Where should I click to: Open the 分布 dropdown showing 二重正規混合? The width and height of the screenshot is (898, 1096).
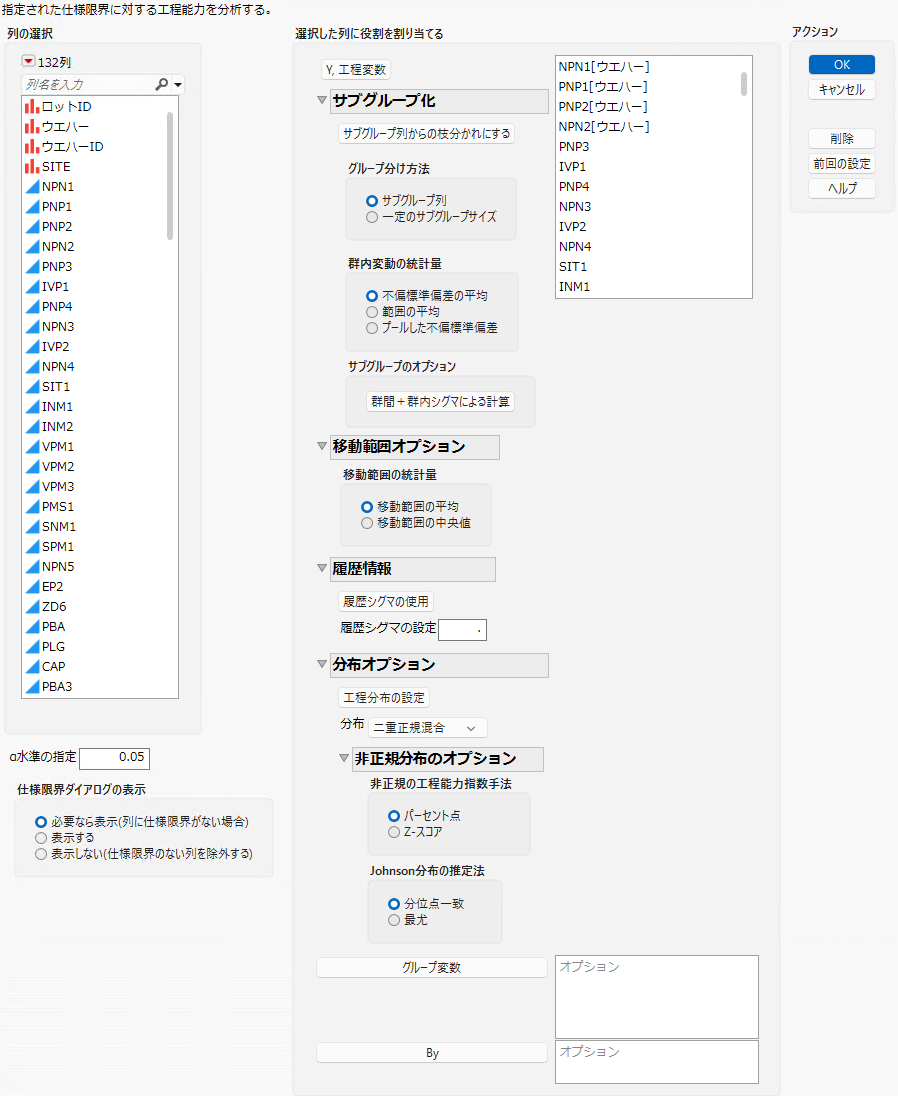tap(428, 728)
